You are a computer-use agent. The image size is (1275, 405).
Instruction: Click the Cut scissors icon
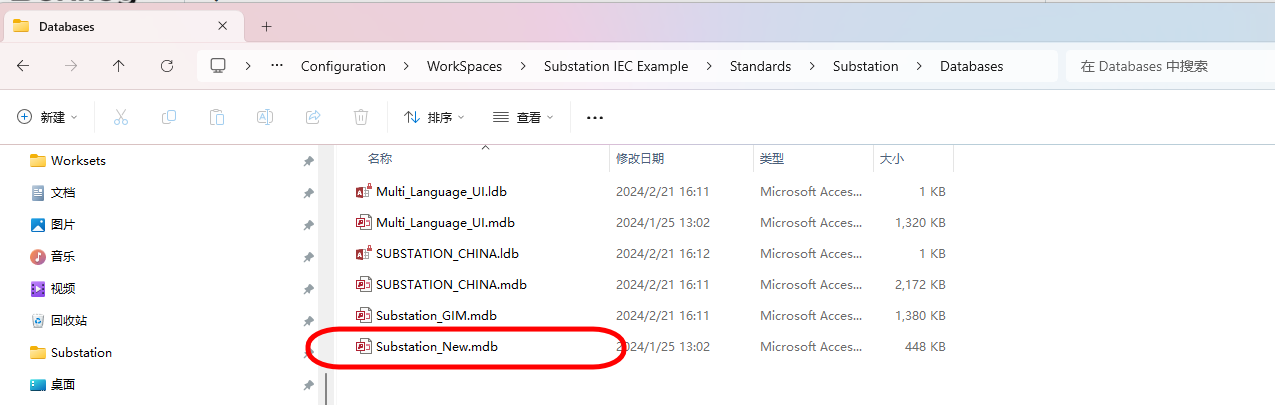[121, 117]
